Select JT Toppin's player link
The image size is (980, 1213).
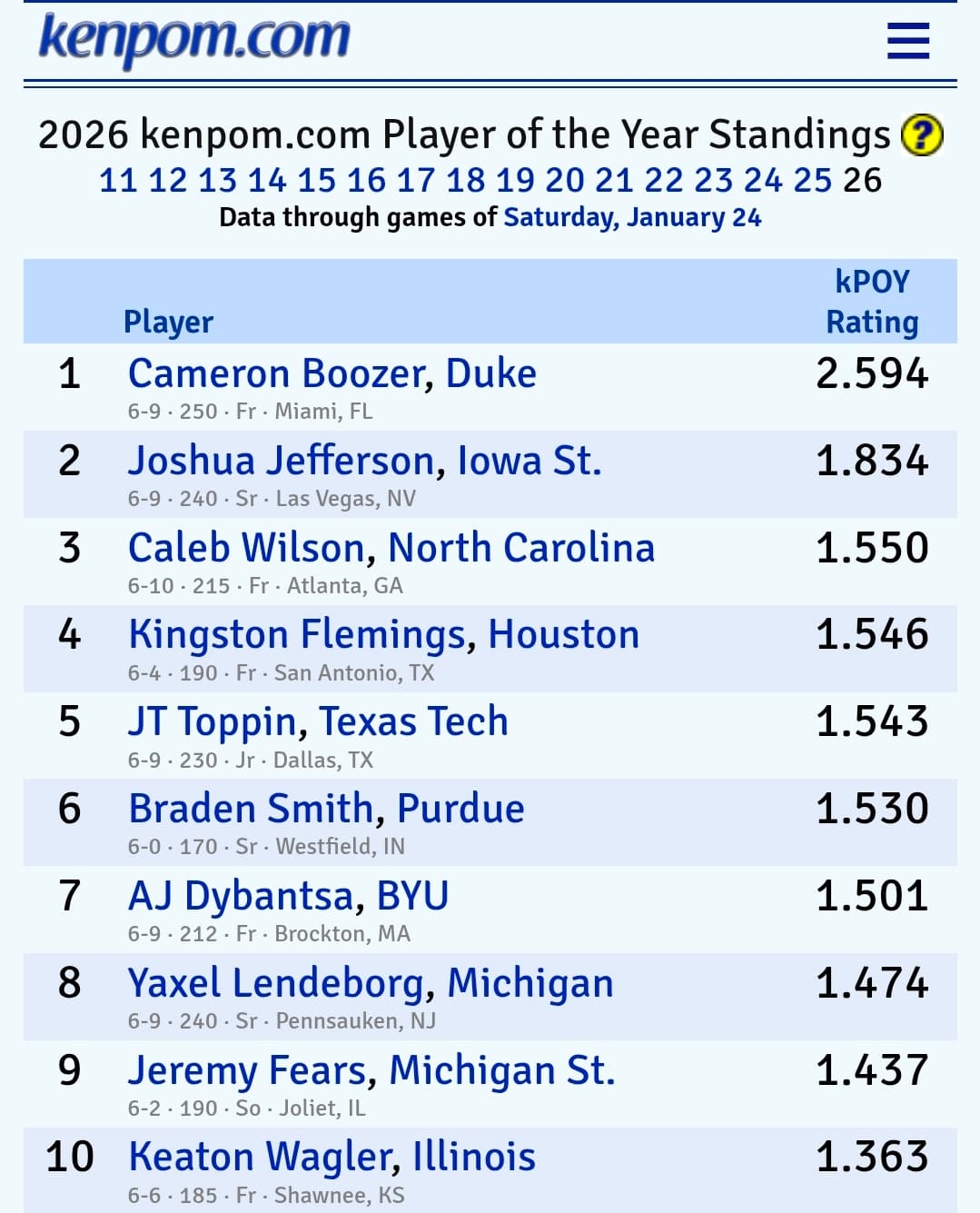tap(213, 721)
